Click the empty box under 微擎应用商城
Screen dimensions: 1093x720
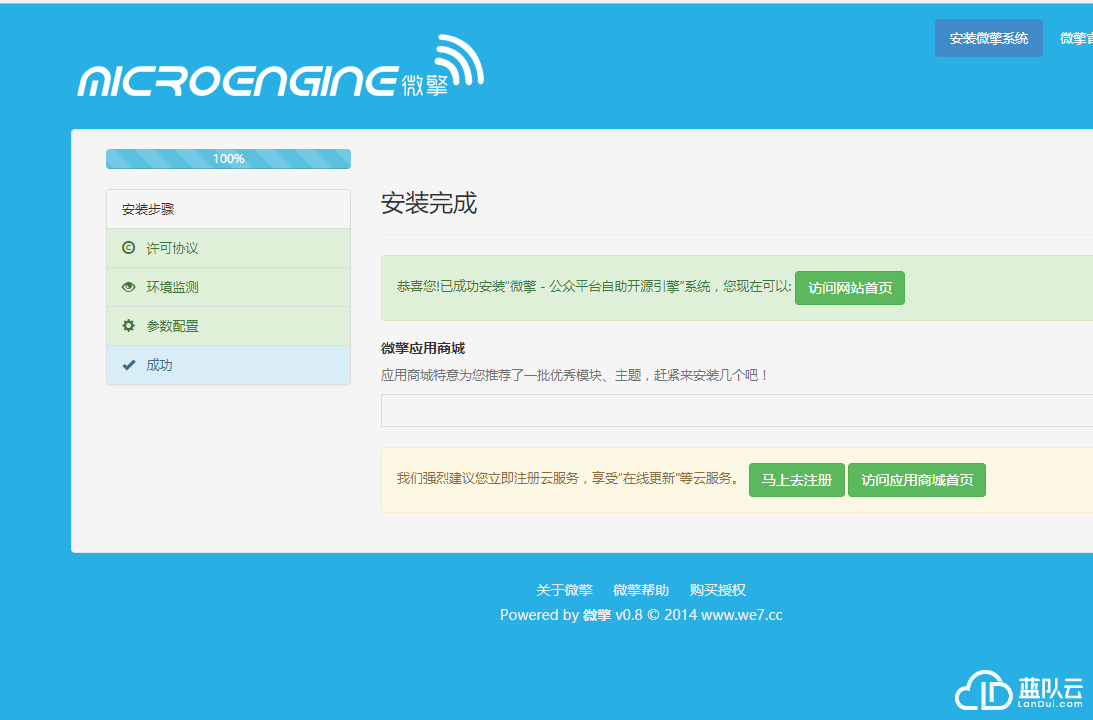coord(736,410)
